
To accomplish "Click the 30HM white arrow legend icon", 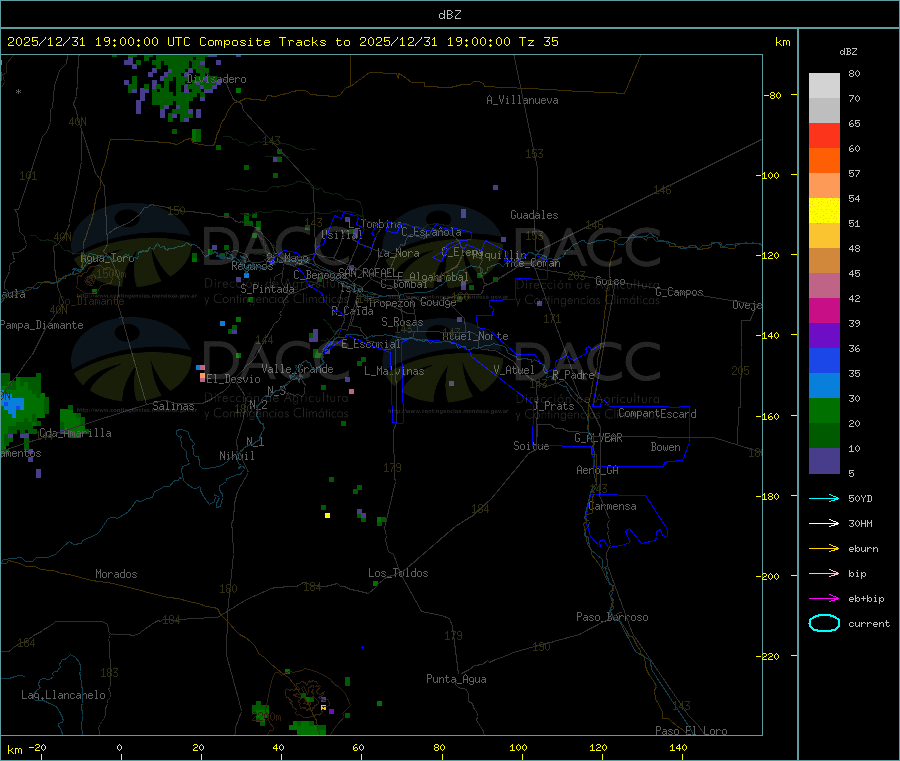I will pos(824,523).
